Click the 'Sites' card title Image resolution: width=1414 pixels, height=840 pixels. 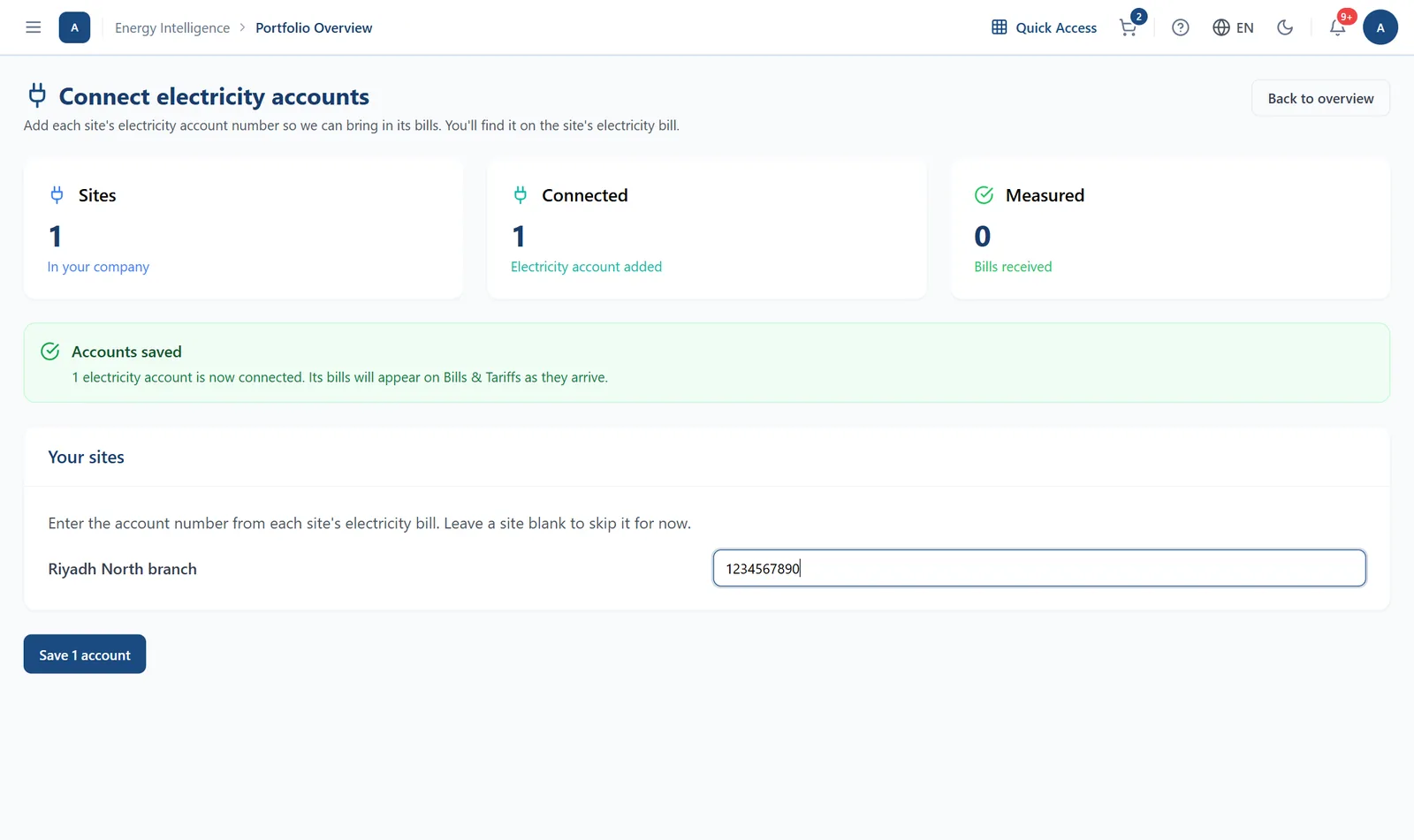(97, 195)
